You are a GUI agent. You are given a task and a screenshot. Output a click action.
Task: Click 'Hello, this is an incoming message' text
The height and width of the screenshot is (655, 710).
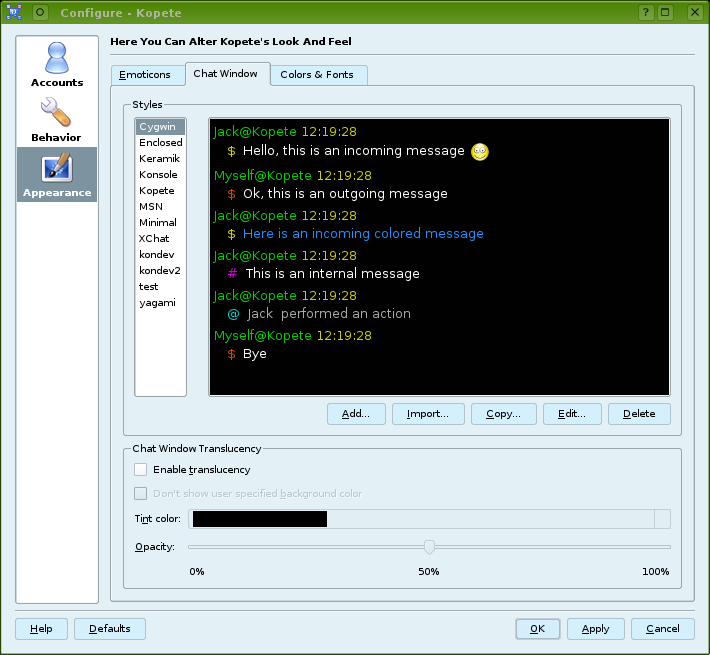point(354,151)
